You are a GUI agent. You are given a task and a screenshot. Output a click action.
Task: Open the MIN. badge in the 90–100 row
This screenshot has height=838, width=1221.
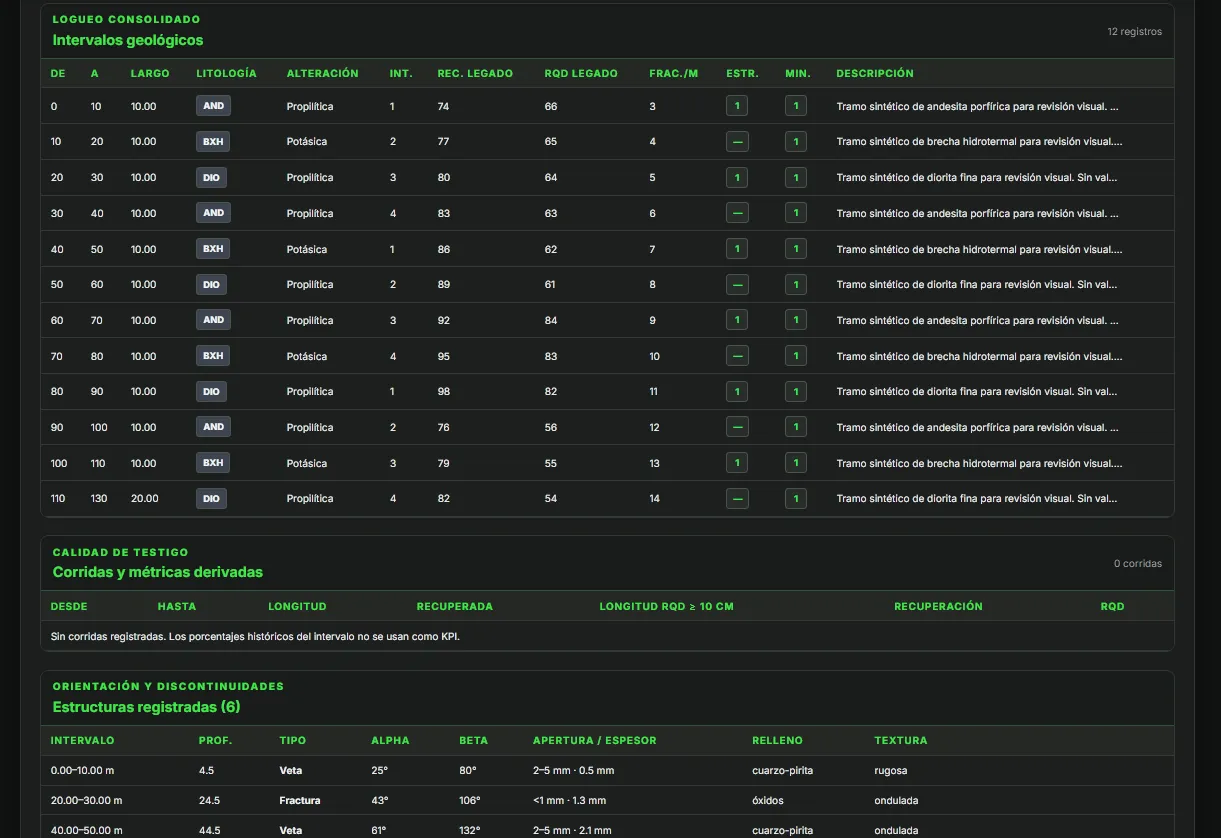796,428
